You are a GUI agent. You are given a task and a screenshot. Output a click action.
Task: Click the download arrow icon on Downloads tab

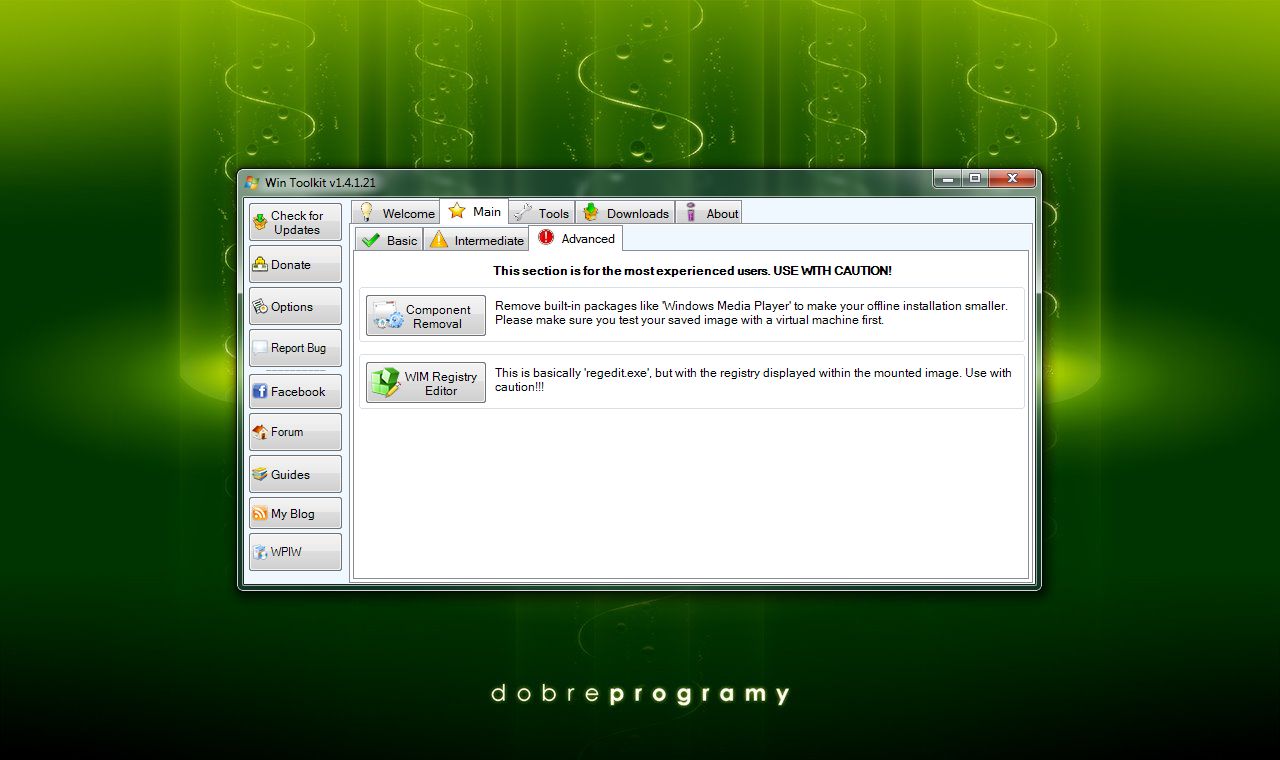[x=591, y=212]
